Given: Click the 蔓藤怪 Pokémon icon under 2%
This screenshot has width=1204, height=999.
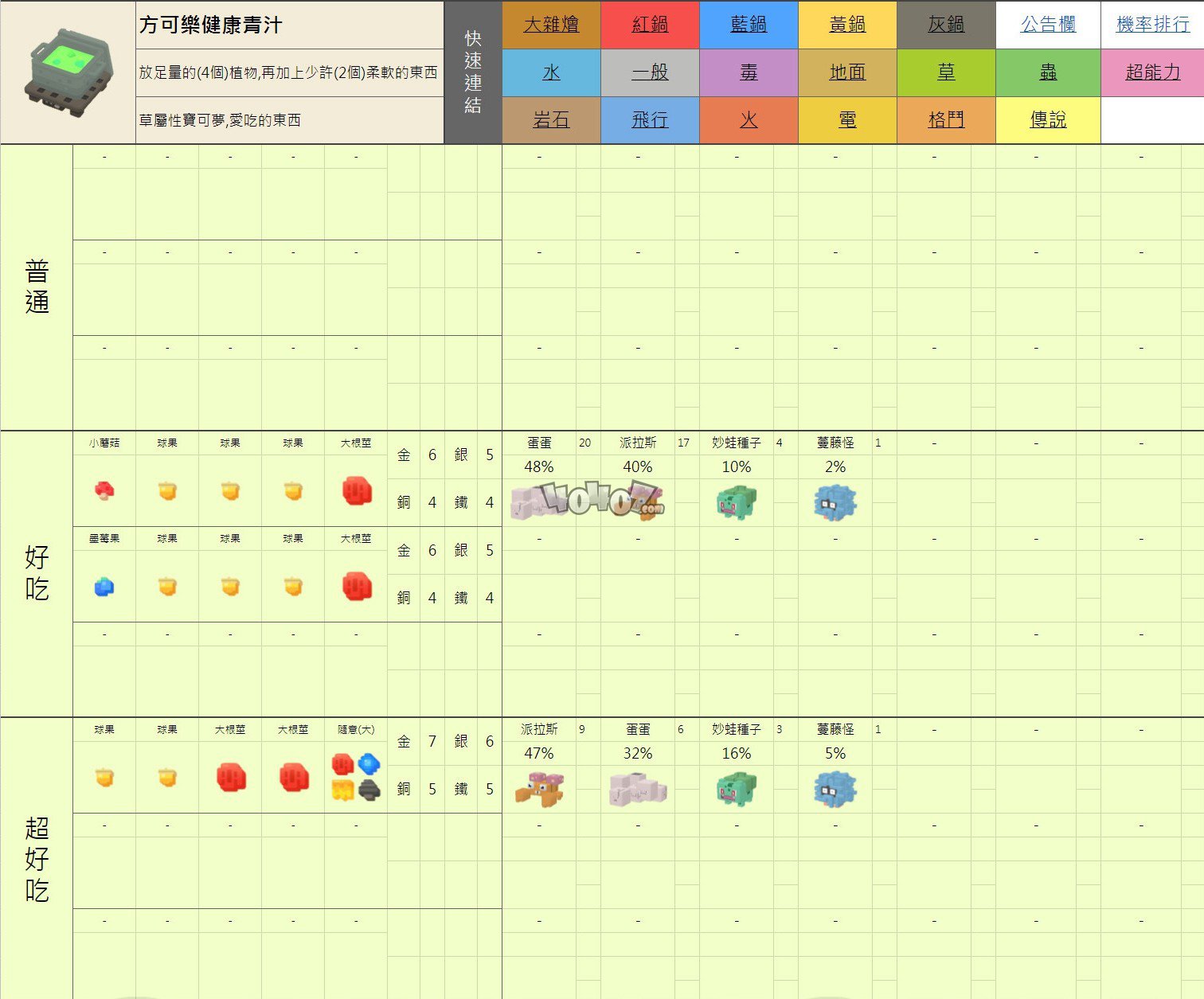Looking at the screenshot, I should 835,502.
